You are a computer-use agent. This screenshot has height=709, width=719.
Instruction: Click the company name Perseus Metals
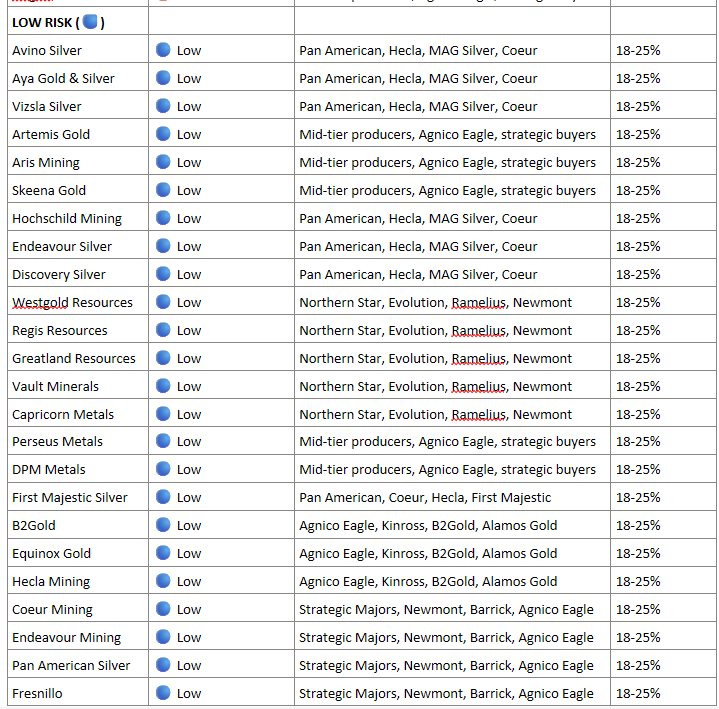click(x=57, y=441)
